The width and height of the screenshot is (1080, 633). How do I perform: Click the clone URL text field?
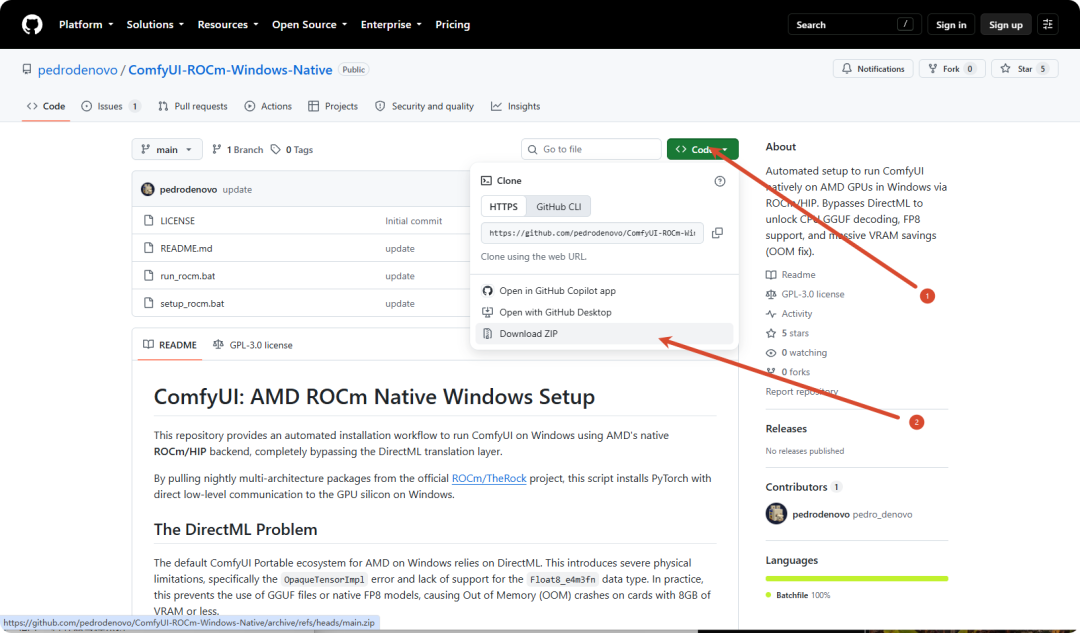(x=592, y=233)
